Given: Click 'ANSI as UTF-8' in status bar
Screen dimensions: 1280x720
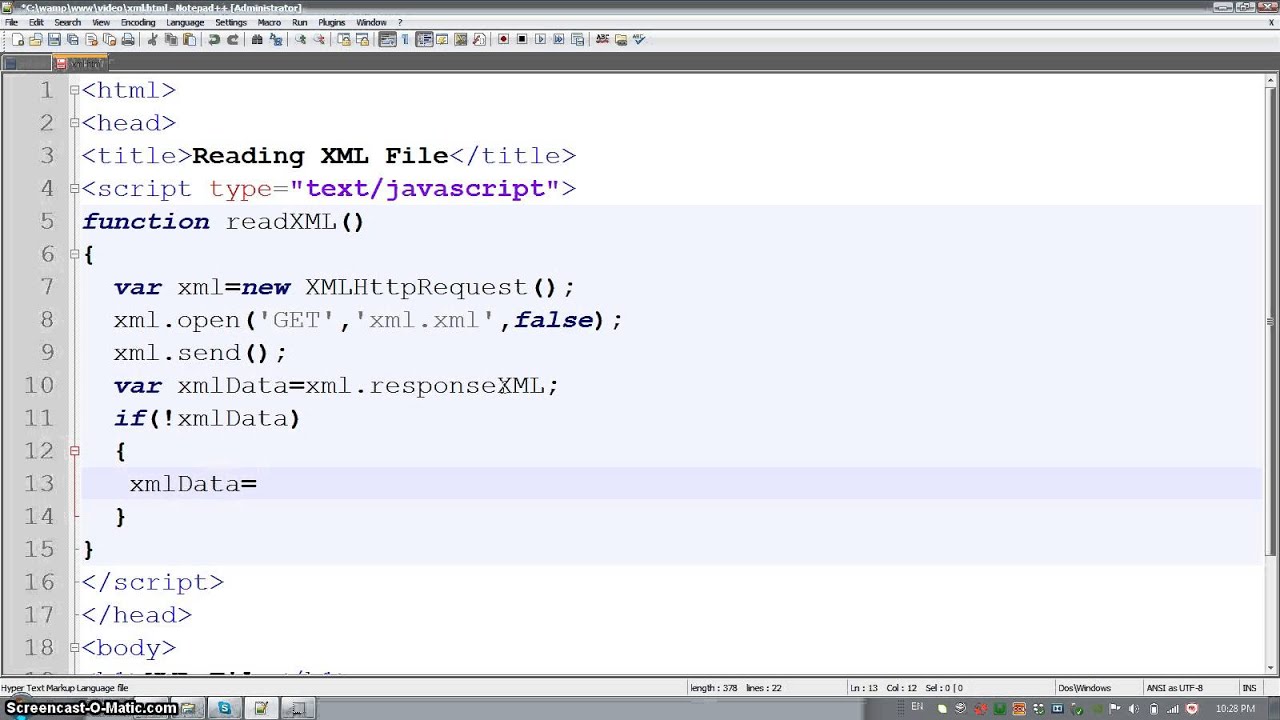Looking at the screenshot, I should [1175, 688].
